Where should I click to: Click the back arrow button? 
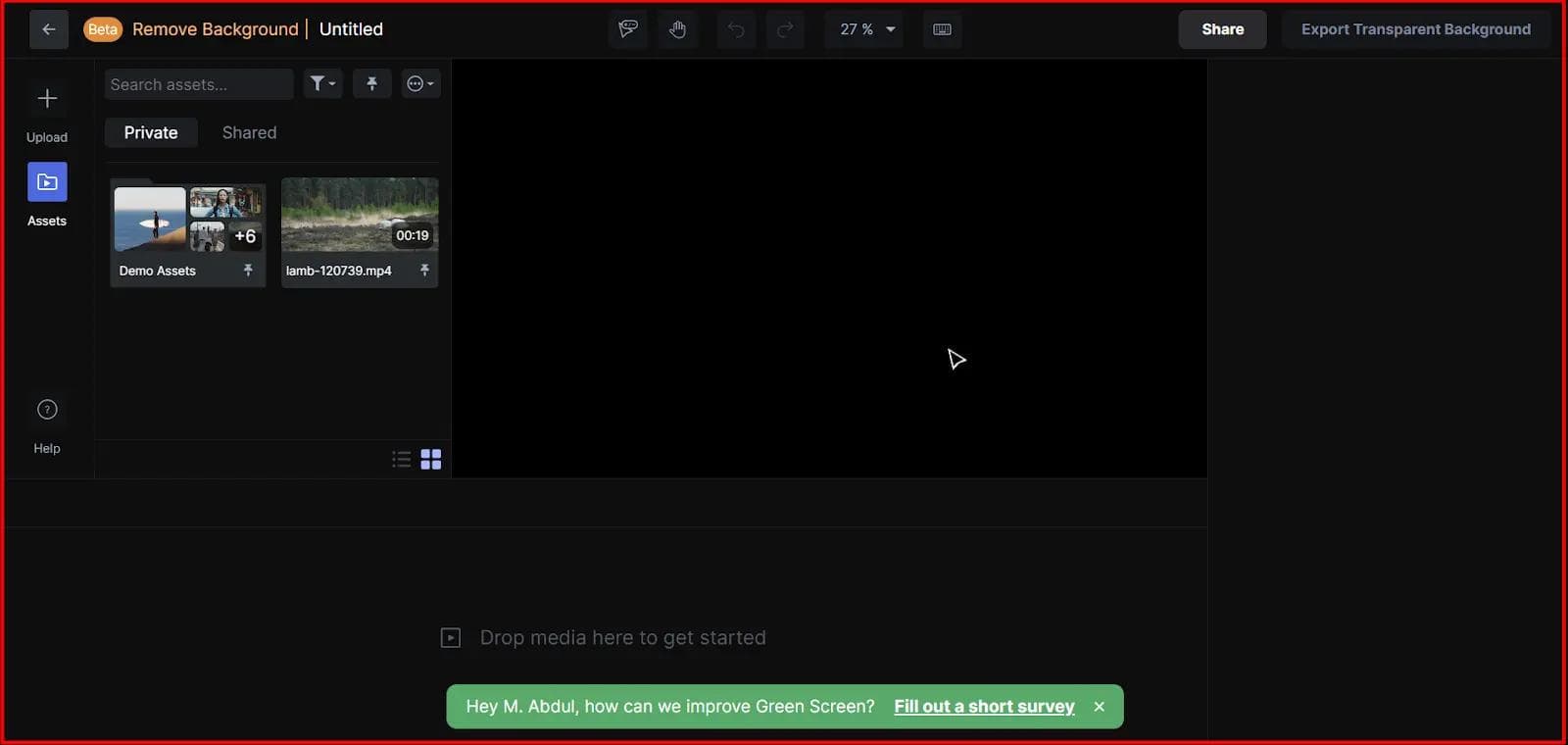point(49,29)
